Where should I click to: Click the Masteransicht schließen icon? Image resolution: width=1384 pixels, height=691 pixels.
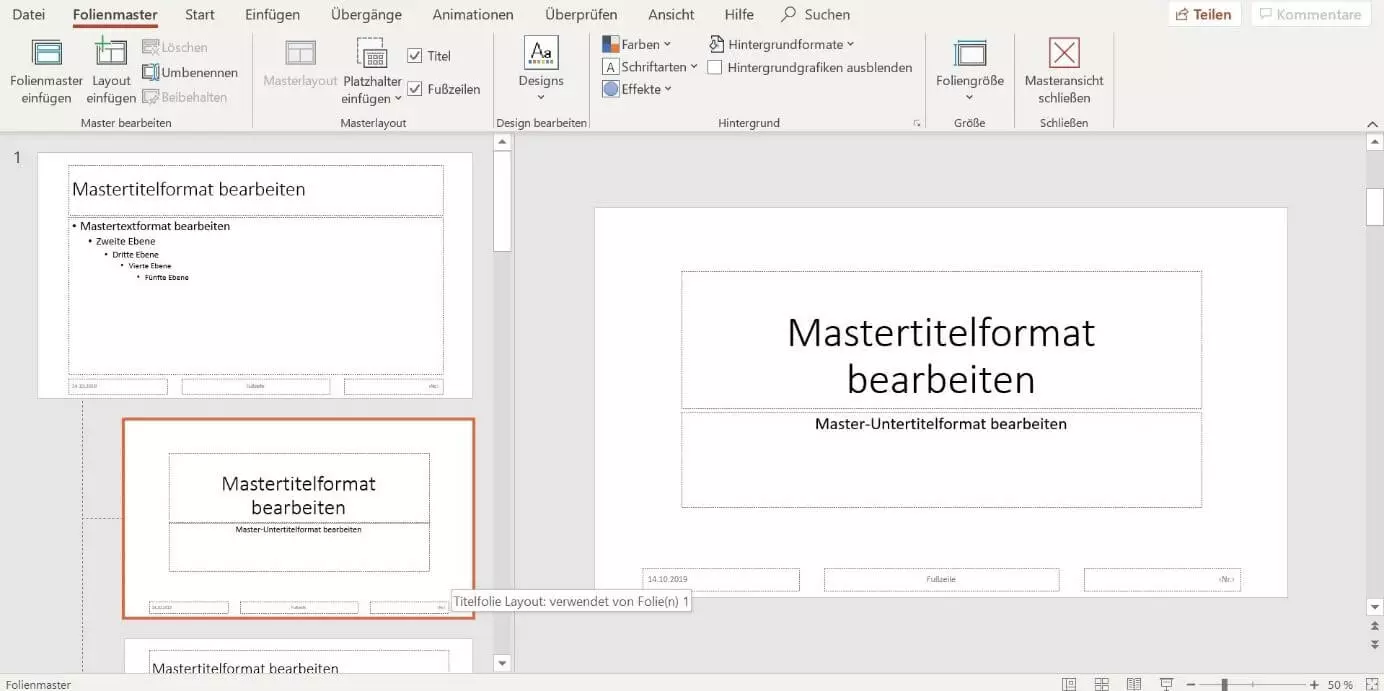1064,54
